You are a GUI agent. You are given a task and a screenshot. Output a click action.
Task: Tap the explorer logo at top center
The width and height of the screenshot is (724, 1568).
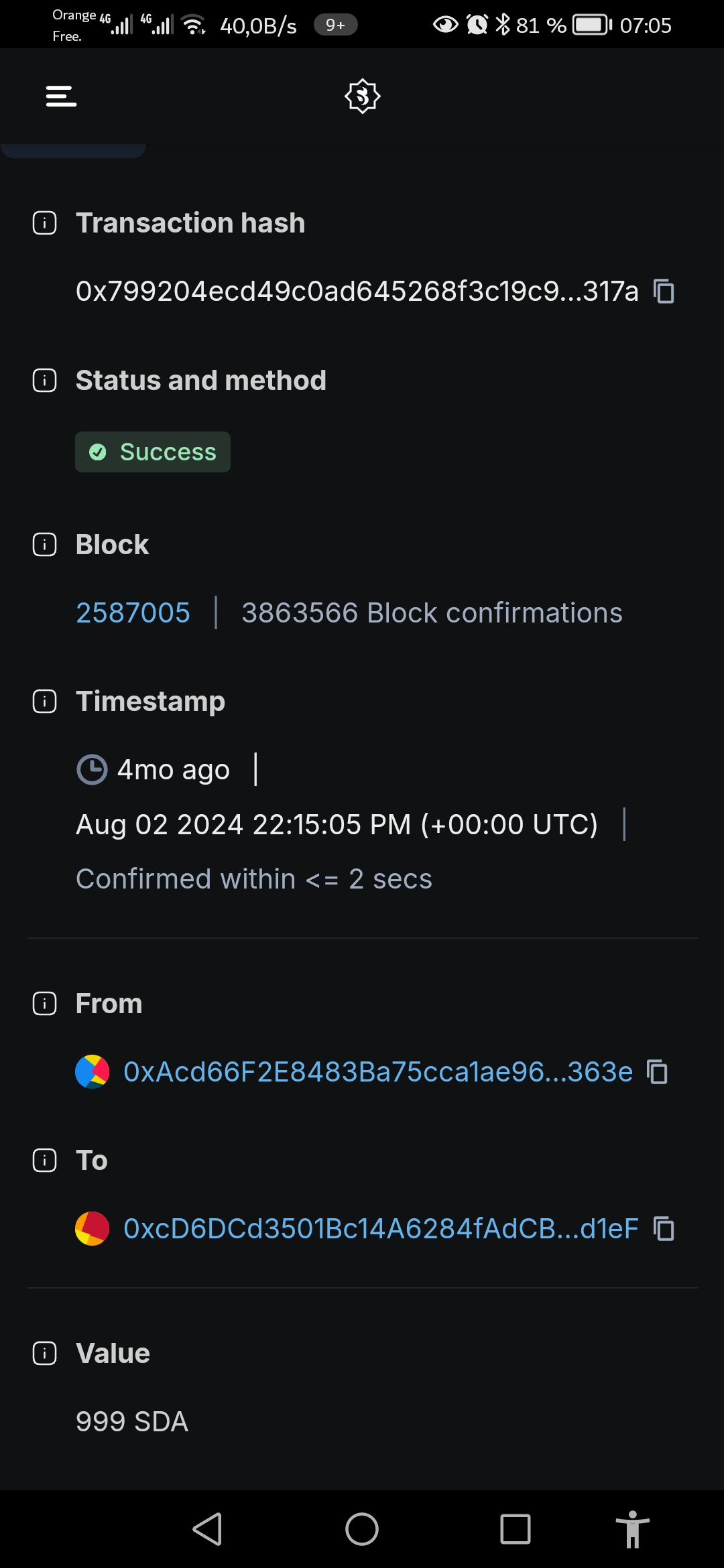362,96
